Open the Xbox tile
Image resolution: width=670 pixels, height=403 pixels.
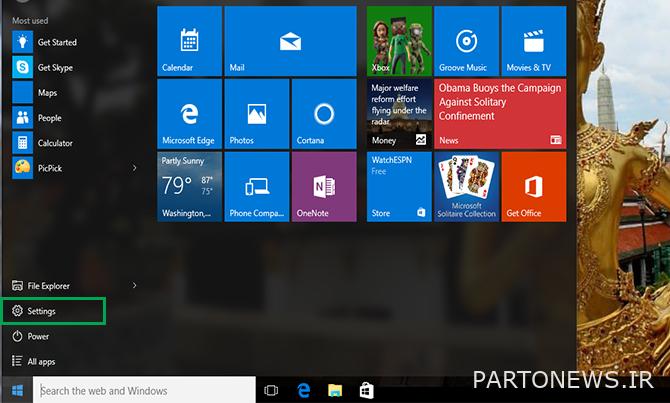pyautogui.click(x=399, y=41)
